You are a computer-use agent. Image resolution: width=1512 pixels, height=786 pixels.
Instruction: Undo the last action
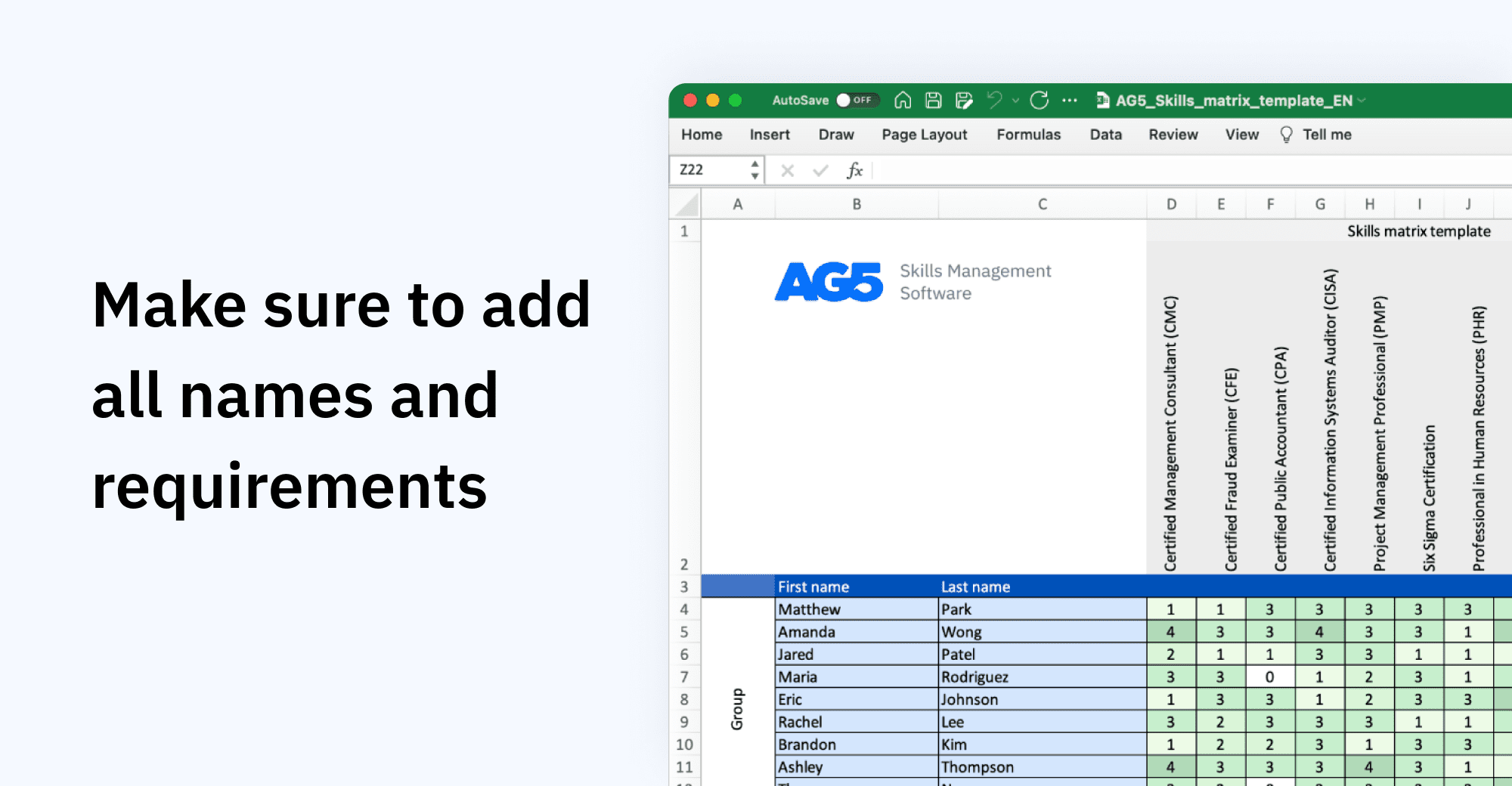(x=993, y=100)
